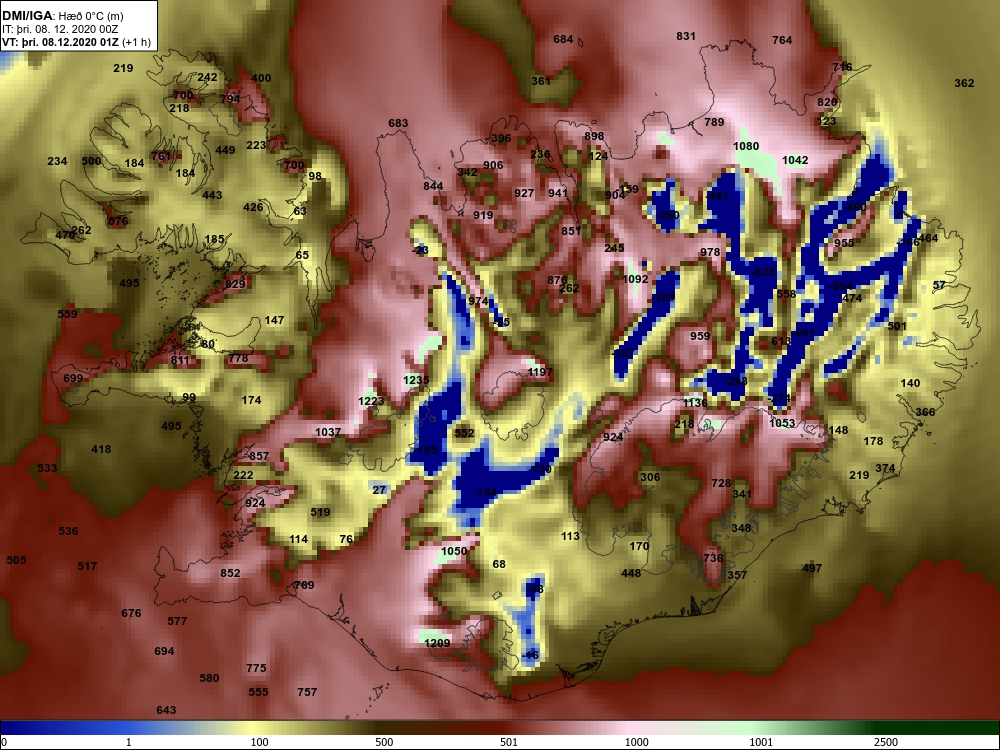
Task: Click the map value '1080'
Action: pyautogui.click(x=746, y=146)
